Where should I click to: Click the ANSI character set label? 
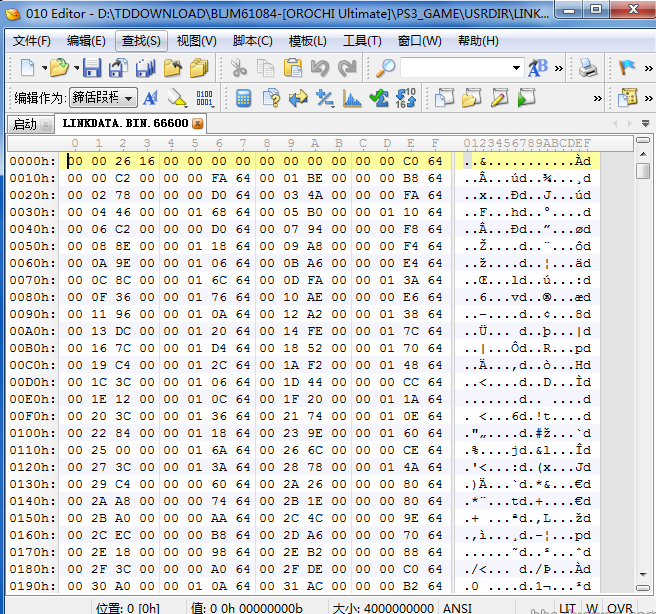click(x=457, y=607)
